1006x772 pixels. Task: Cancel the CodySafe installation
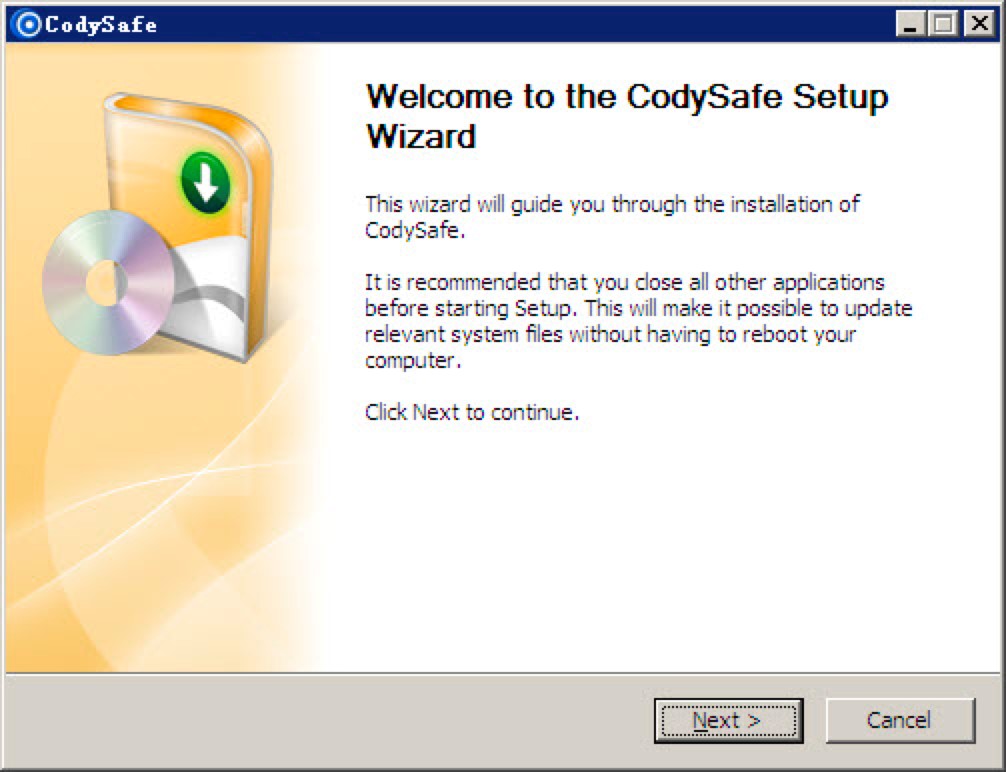[899, 720]
